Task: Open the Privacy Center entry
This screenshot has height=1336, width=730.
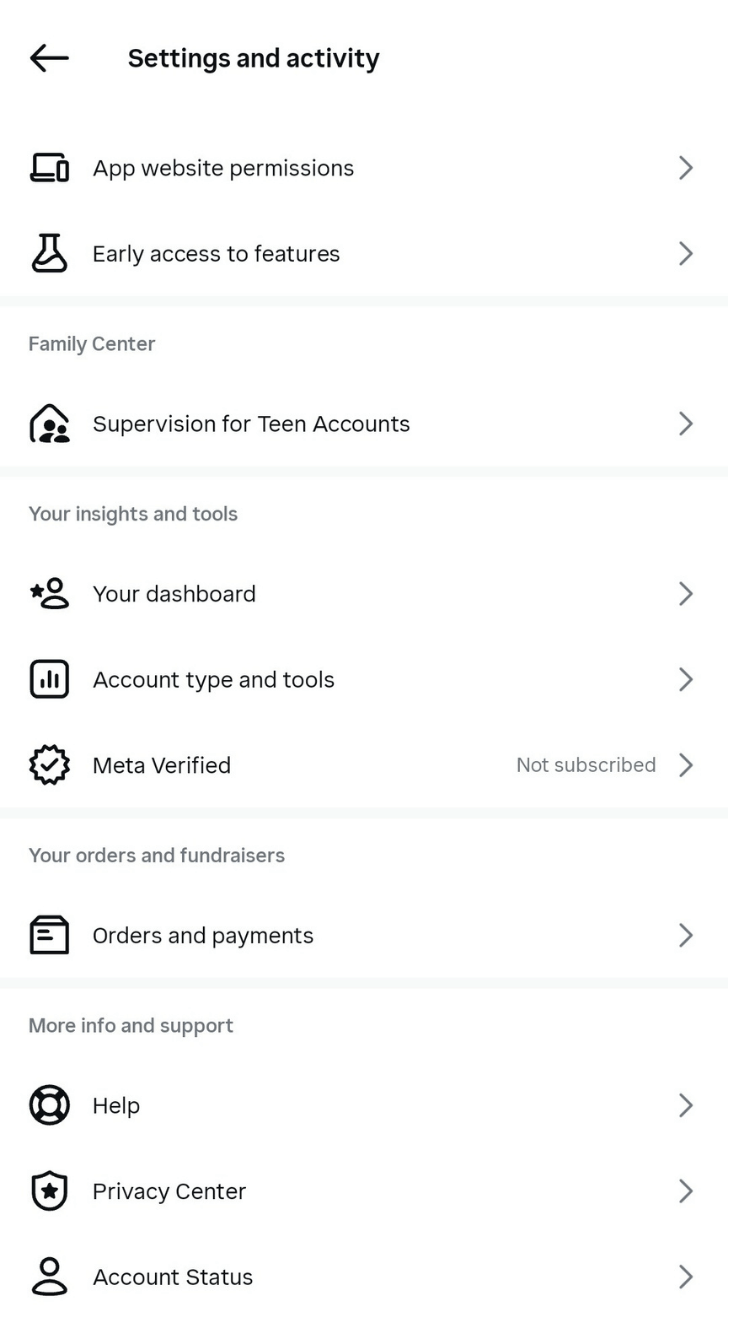Action: pyautogui.click(x=169, y=1191)
